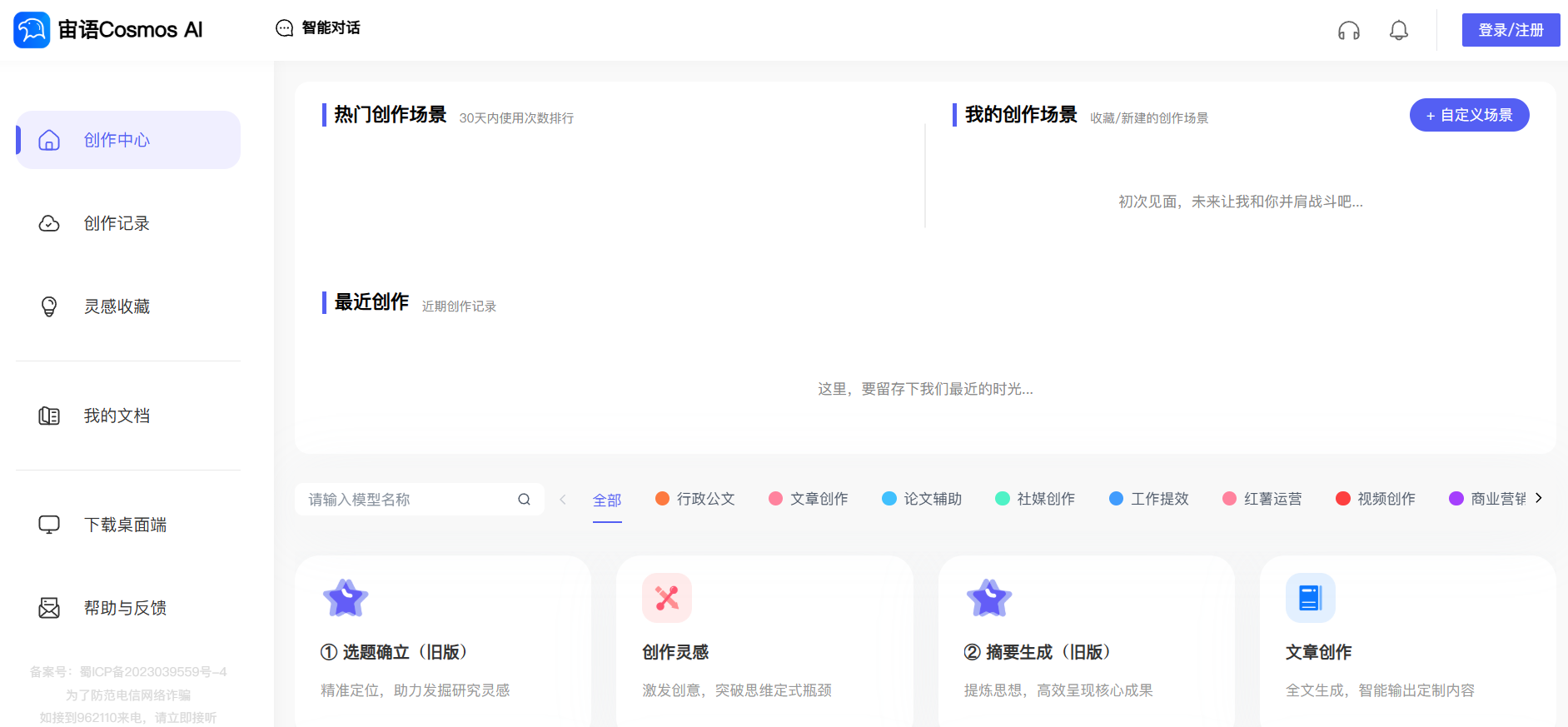Viewport: 1568px width, 727px height.
Task: Click the envelope icon for 帮助与反馈
Action: pyautogui.click(x=49, y=608)
